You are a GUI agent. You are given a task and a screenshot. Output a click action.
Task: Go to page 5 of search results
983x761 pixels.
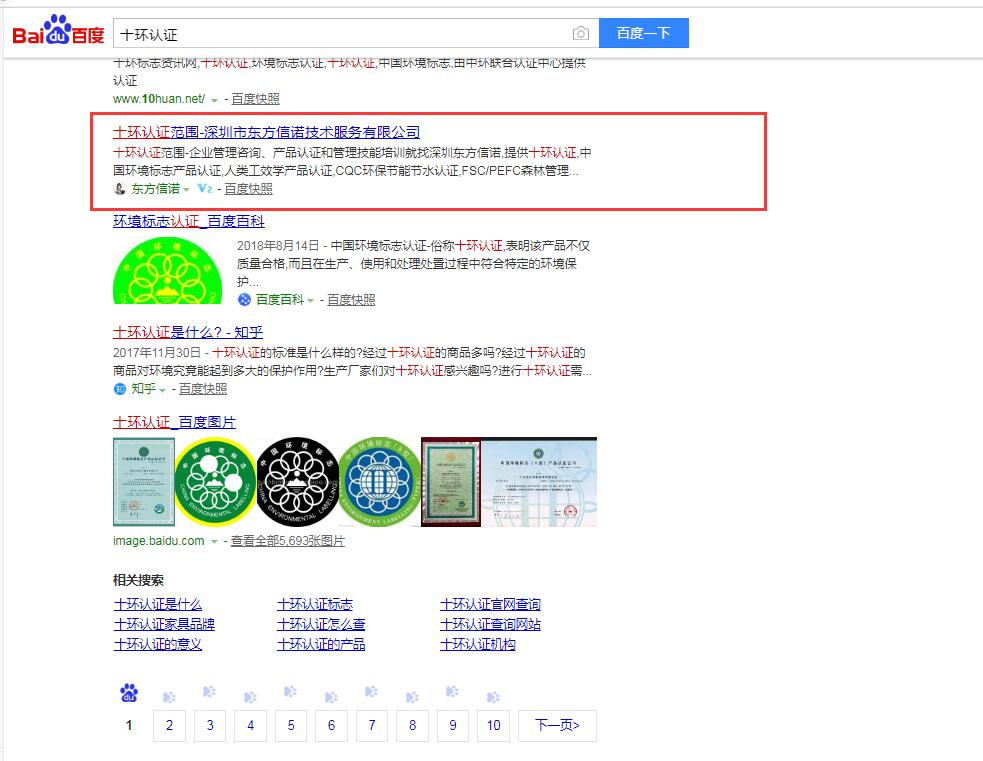pyautogui.click(x=290, y=726)
